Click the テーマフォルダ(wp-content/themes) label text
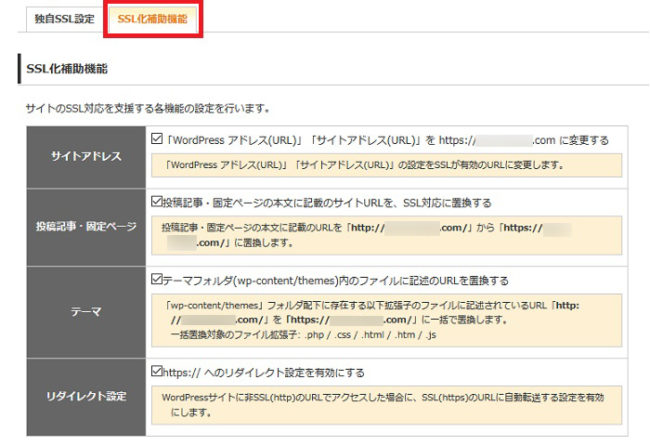Image resolution: width=650 pixels, height=445 pixels. tap(335, 281)
